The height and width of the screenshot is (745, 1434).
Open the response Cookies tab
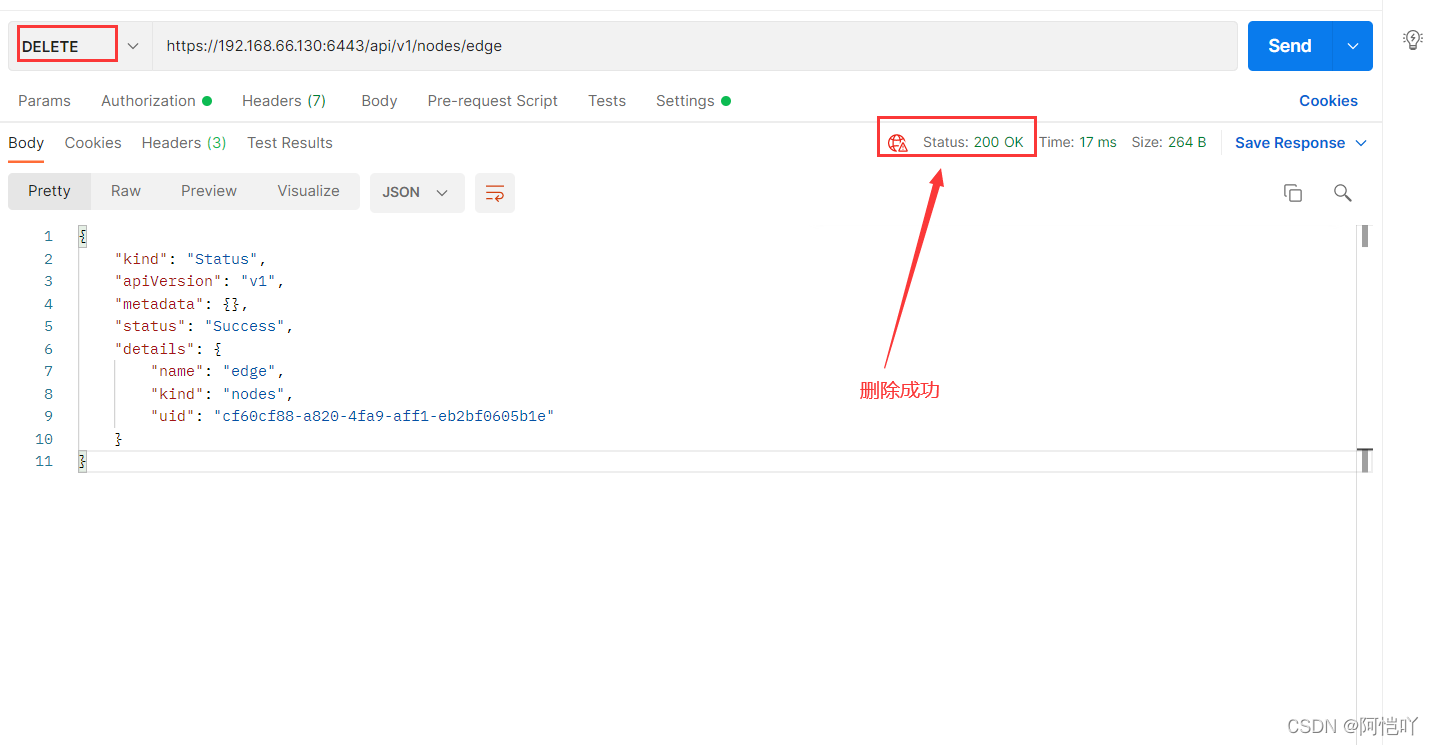pos(93,143)
